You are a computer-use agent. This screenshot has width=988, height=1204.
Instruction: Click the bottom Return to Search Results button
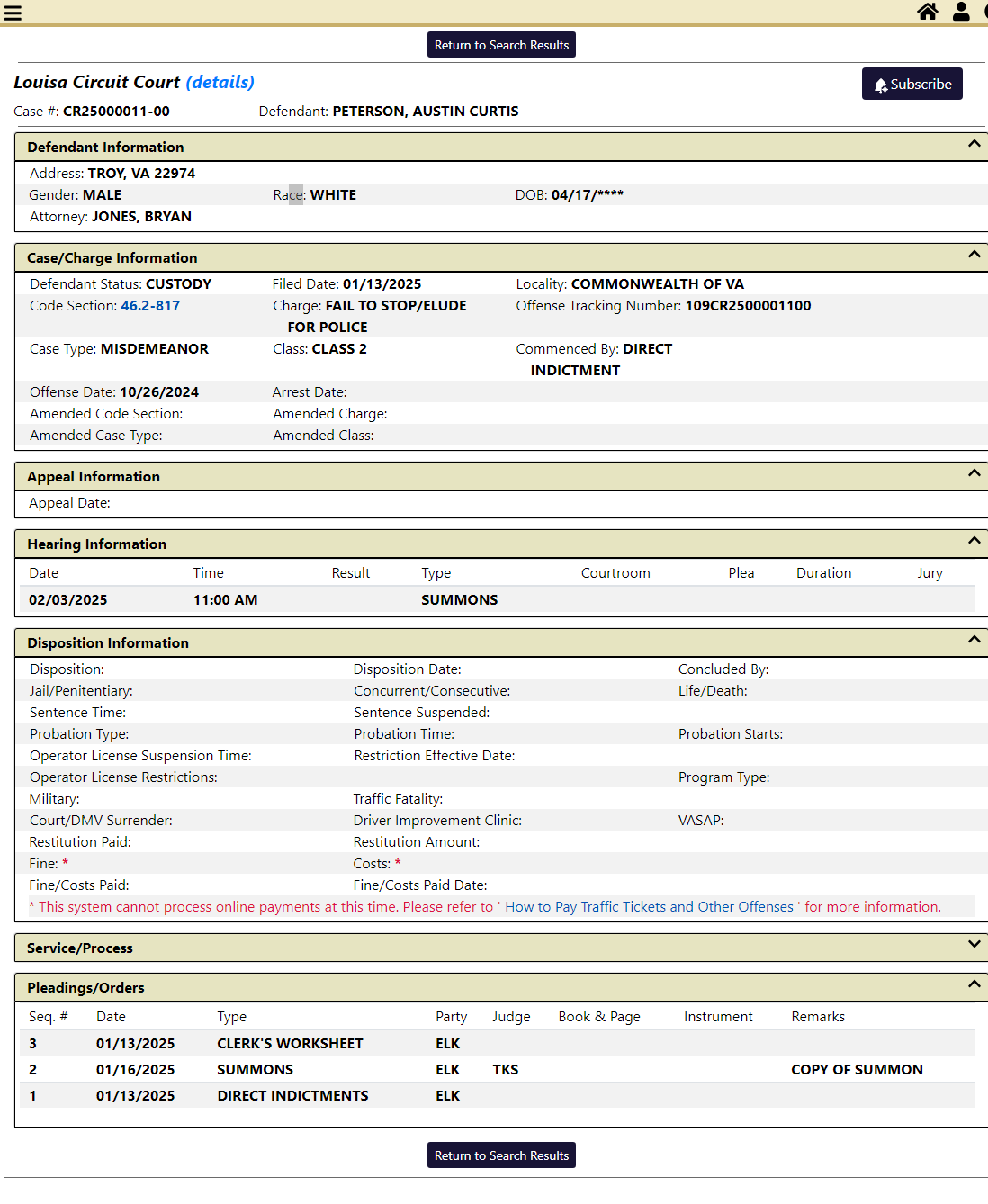501,1155
